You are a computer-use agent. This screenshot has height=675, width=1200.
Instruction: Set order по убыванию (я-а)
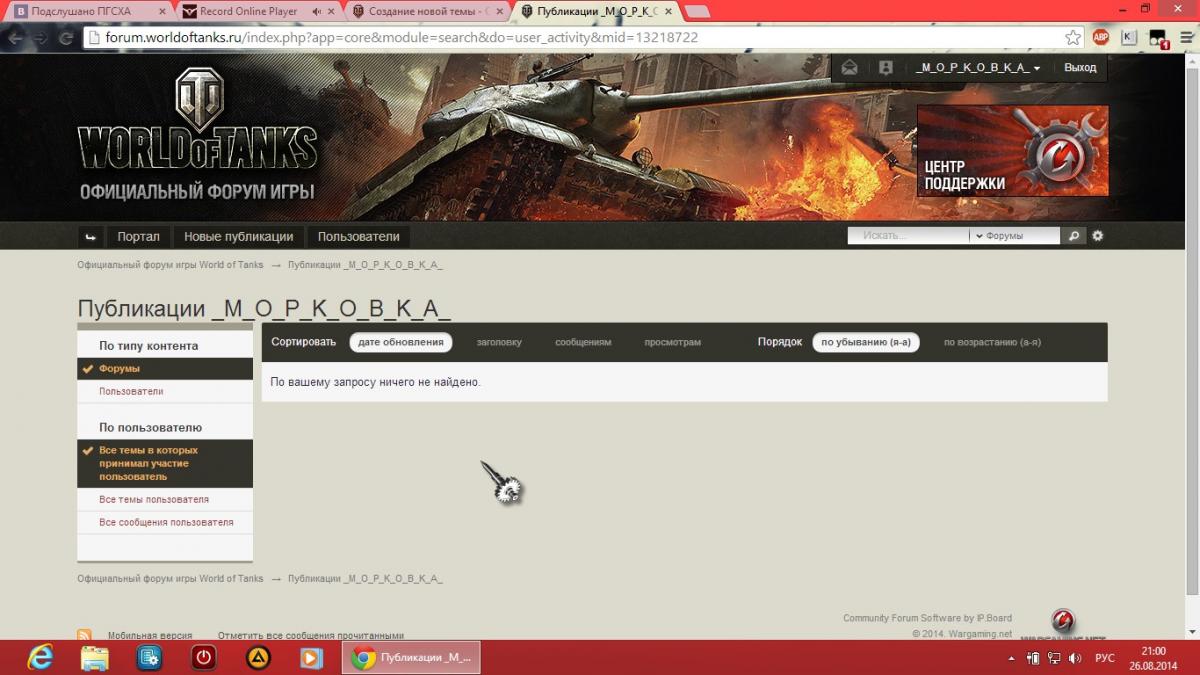tap(866, 342)
